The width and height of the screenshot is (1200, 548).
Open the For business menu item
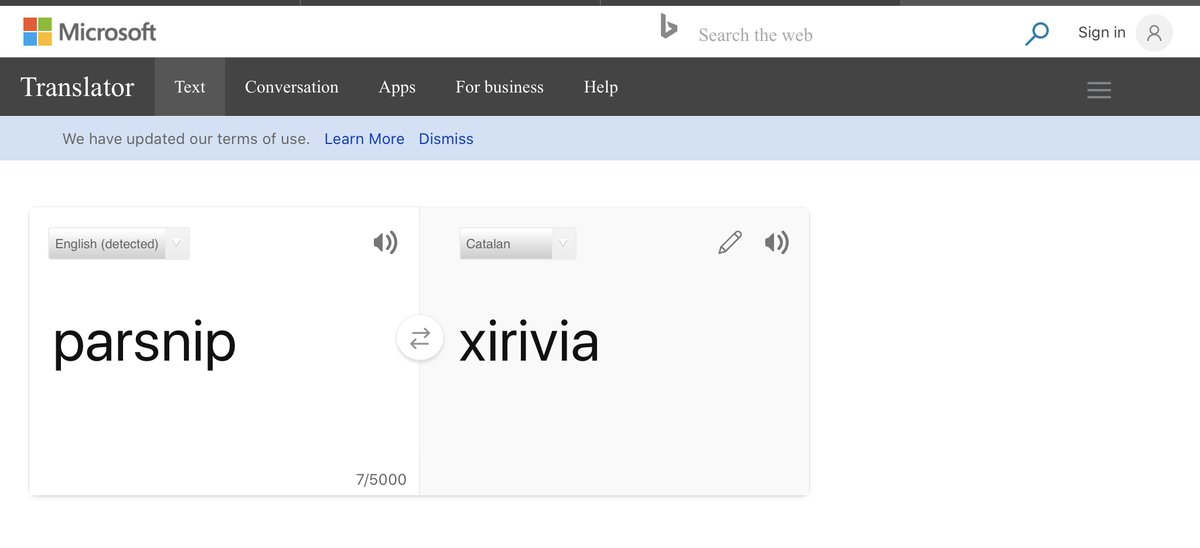point(500,87)
